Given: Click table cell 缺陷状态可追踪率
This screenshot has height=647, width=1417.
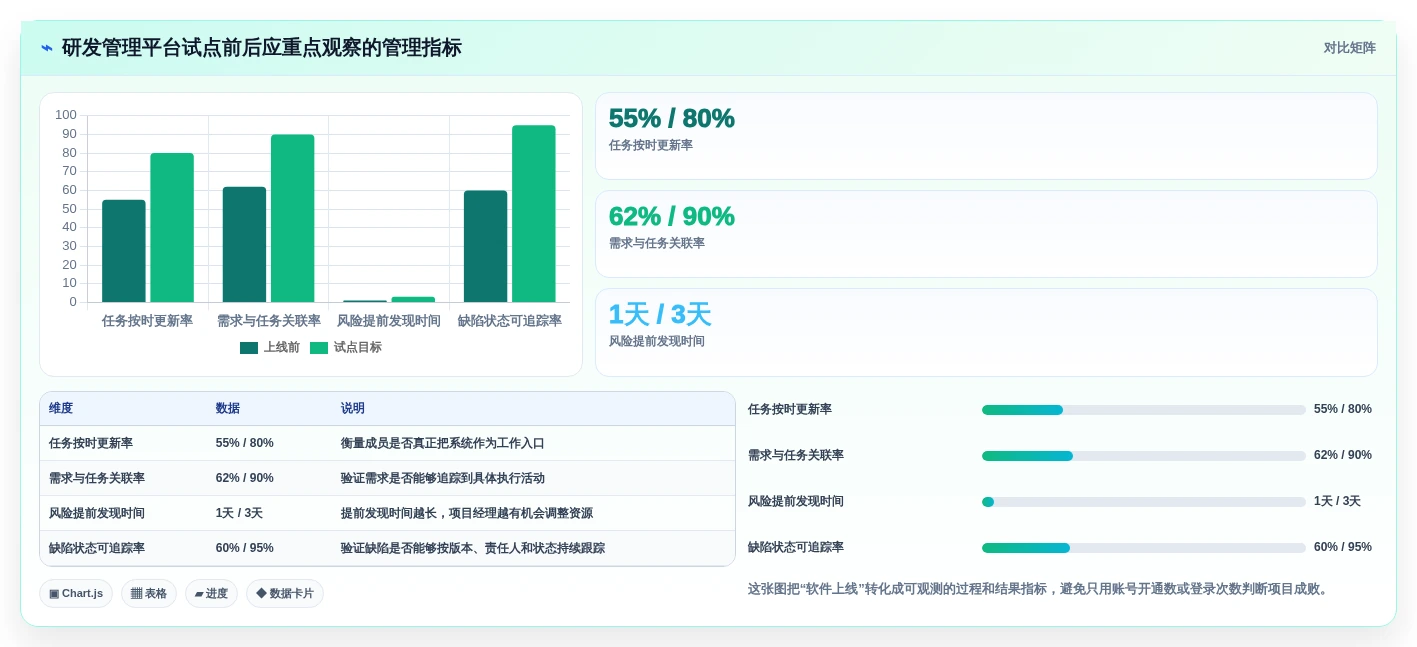Looking at the screenshot, I should 97,548.
